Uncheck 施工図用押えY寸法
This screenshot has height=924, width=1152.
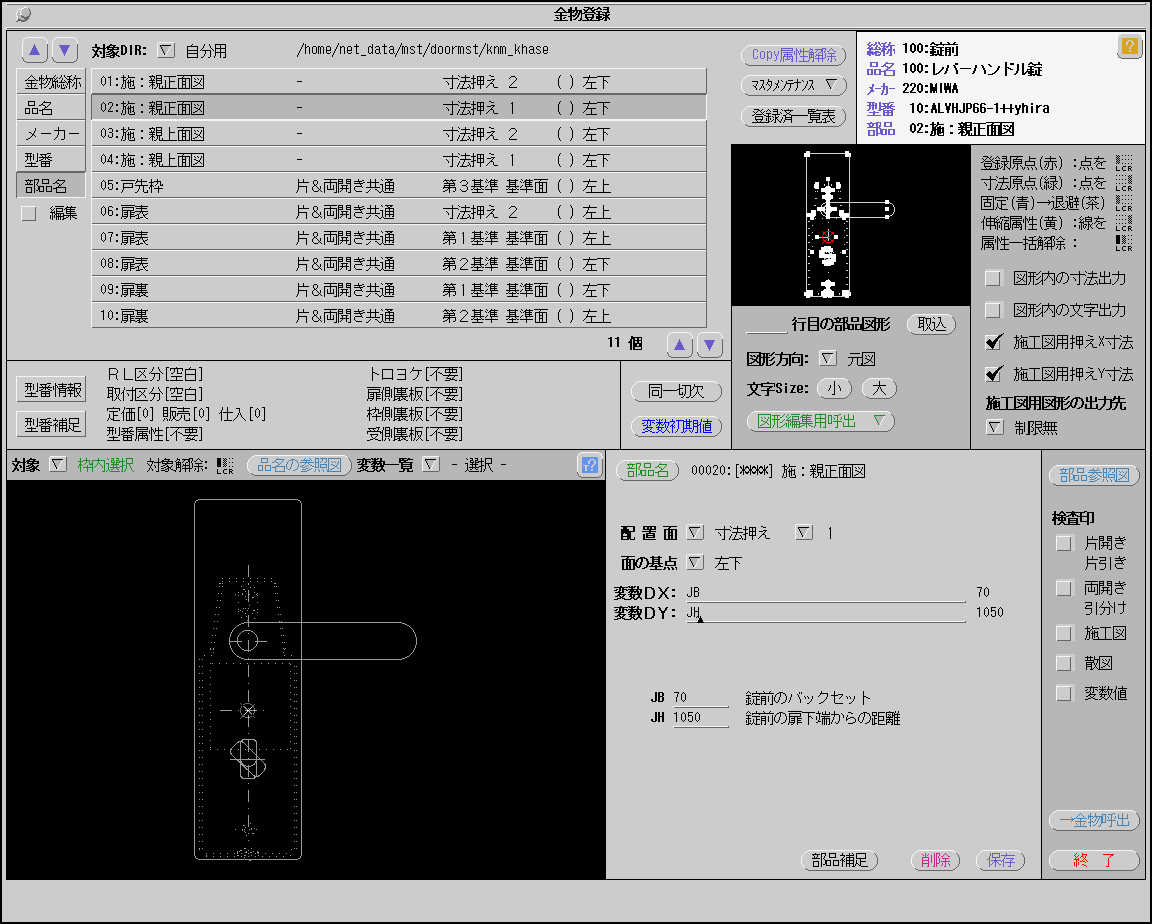tap(993, 374)
